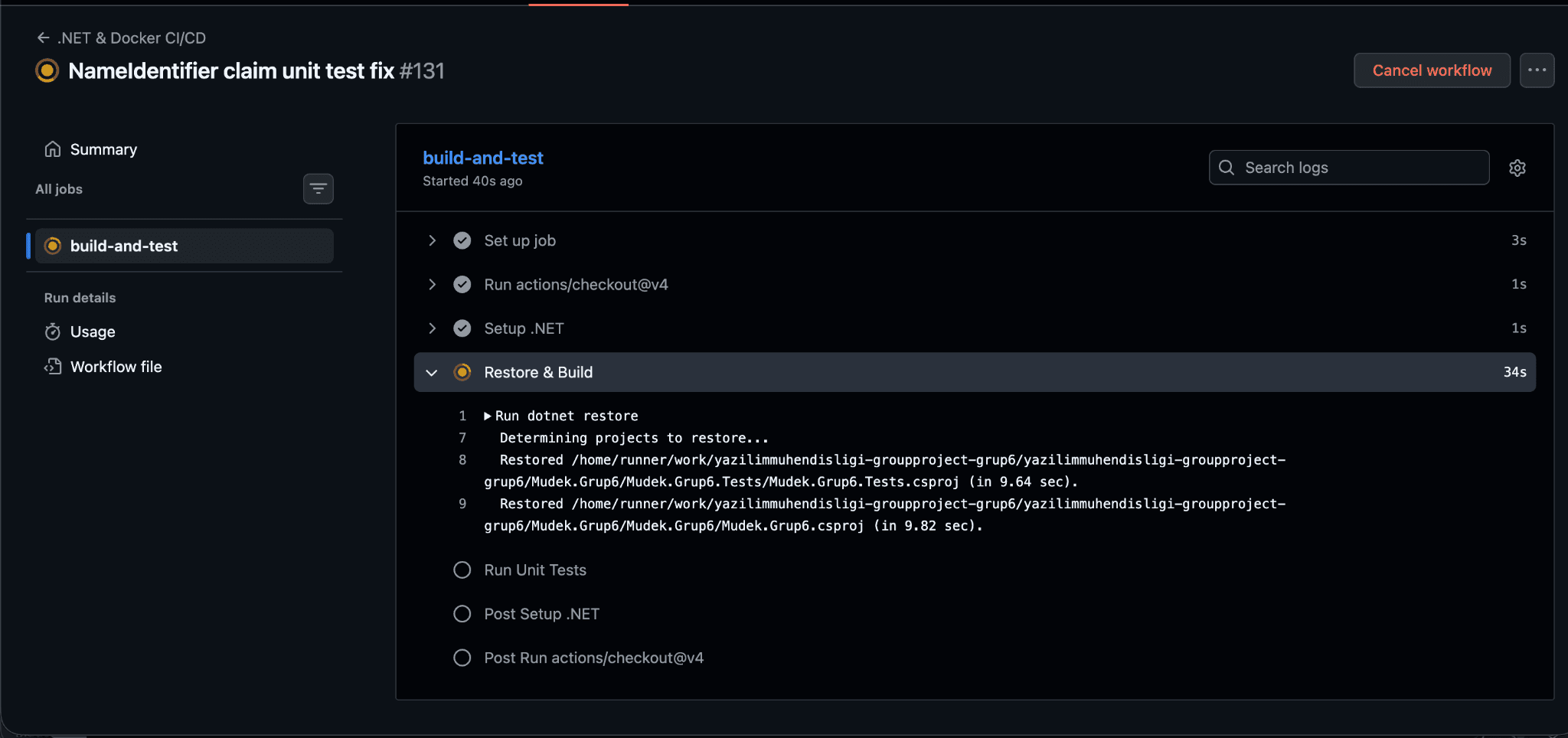Open the Usage run details

93,331
